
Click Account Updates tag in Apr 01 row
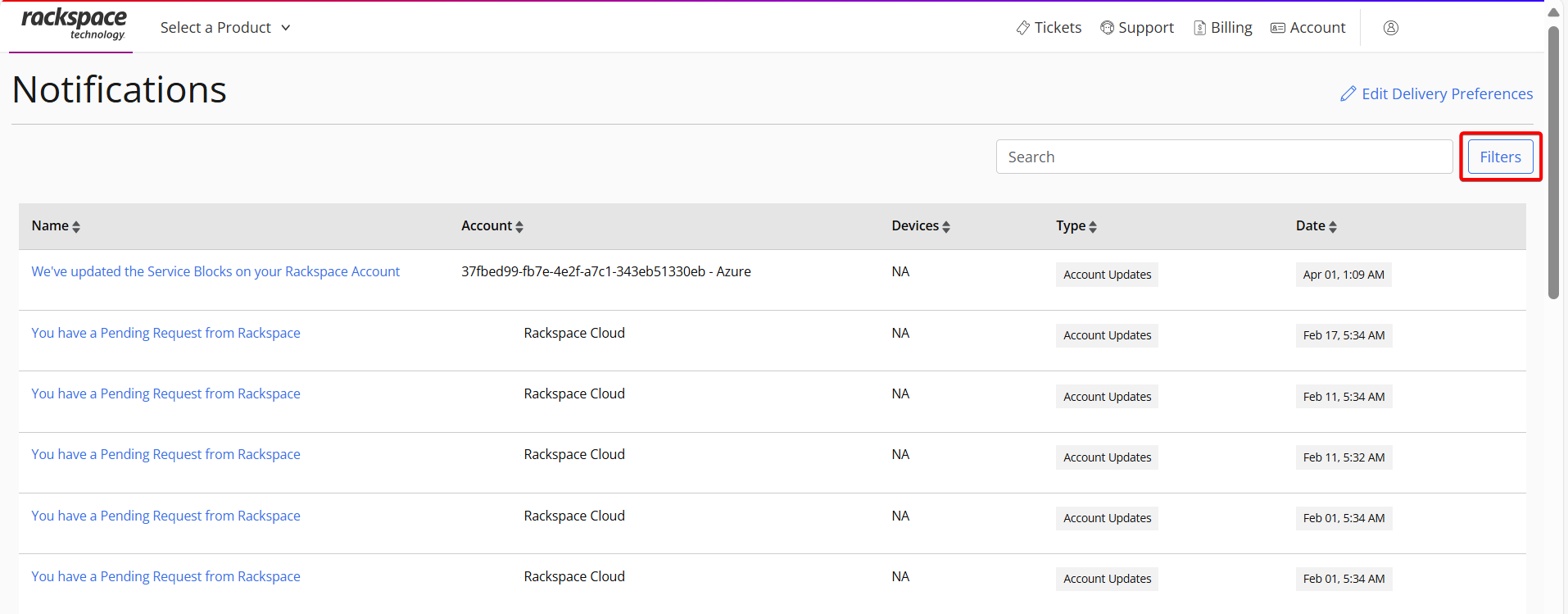tap(1107, 275)
